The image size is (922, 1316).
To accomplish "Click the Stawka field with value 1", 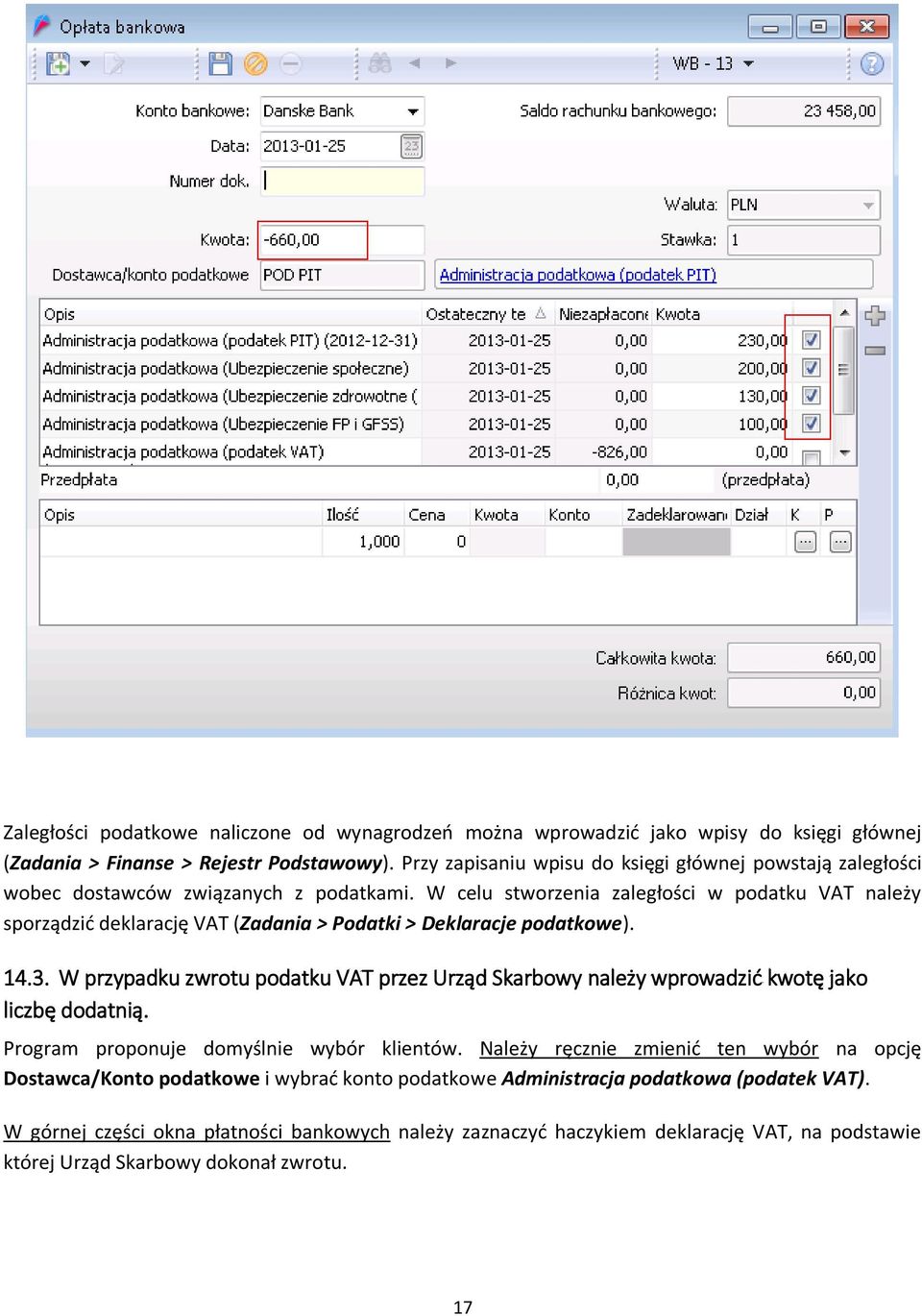I will pos(804,240).
